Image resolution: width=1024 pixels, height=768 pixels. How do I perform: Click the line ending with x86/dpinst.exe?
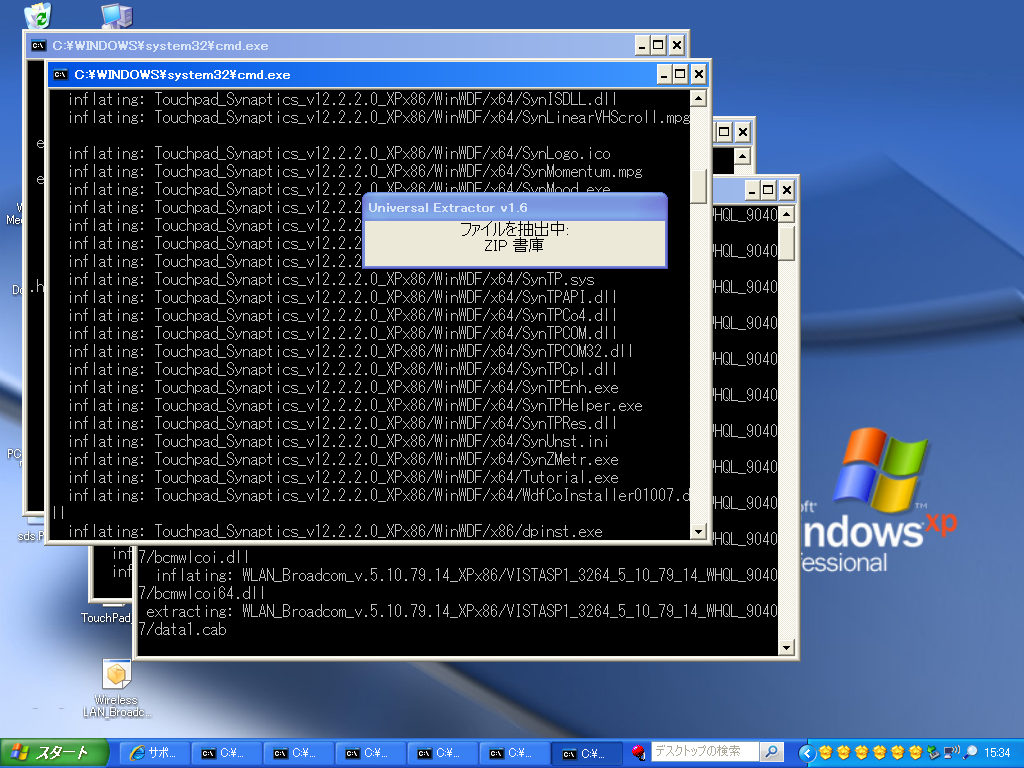point(336,532)
